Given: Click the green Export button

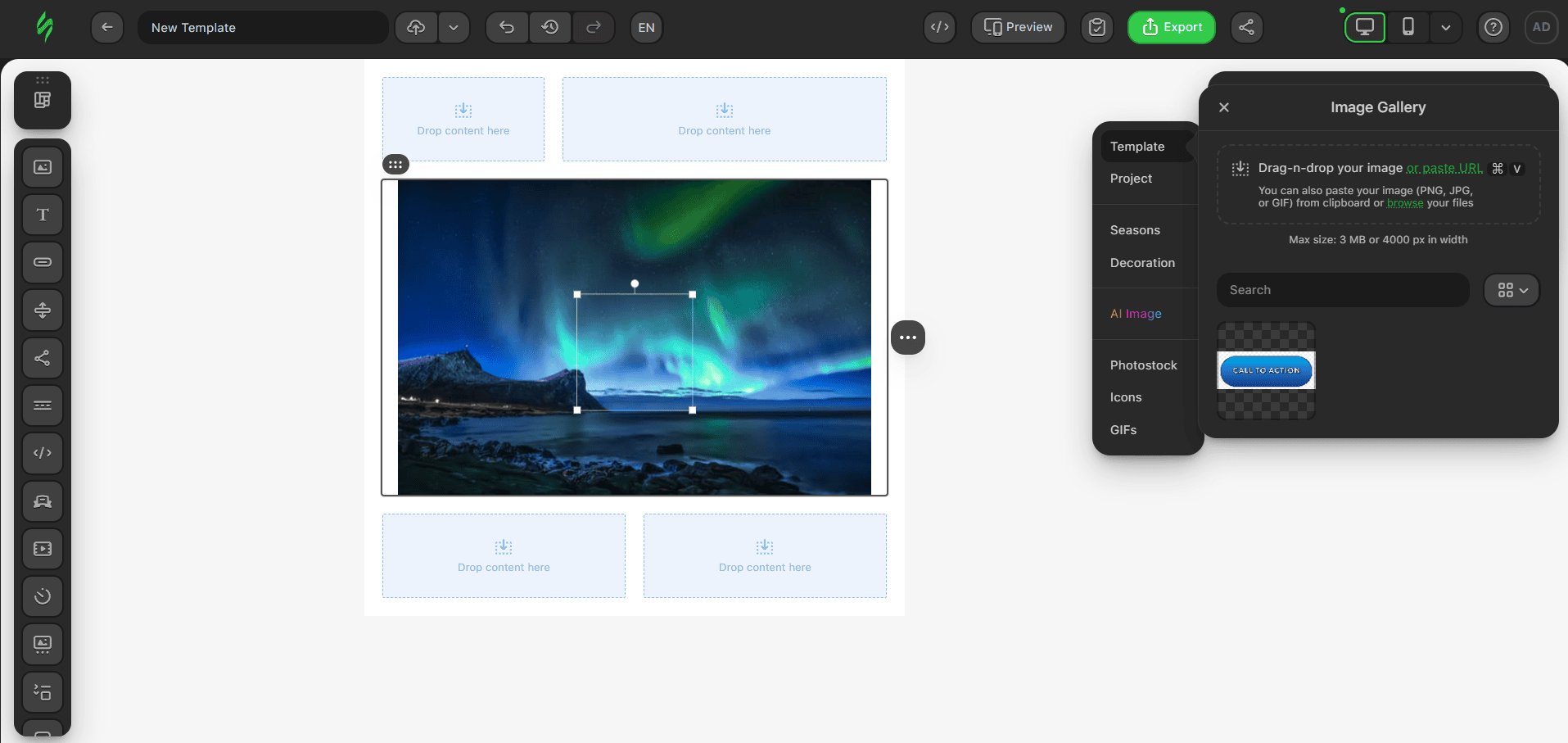Looking at the screenshot, I should [1171, 27].
